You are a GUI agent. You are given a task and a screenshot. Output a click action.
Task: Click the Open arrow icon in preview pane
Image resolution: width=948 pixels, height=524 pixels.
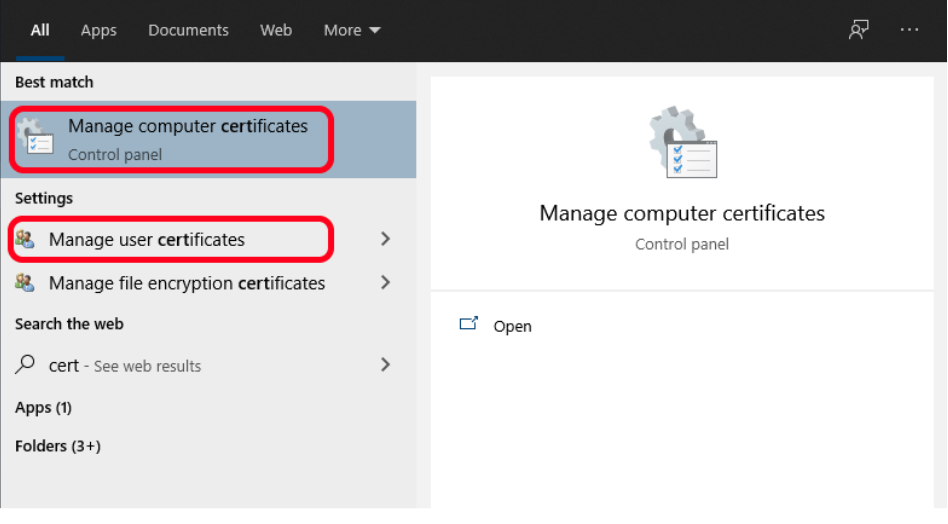click(468, 325)
